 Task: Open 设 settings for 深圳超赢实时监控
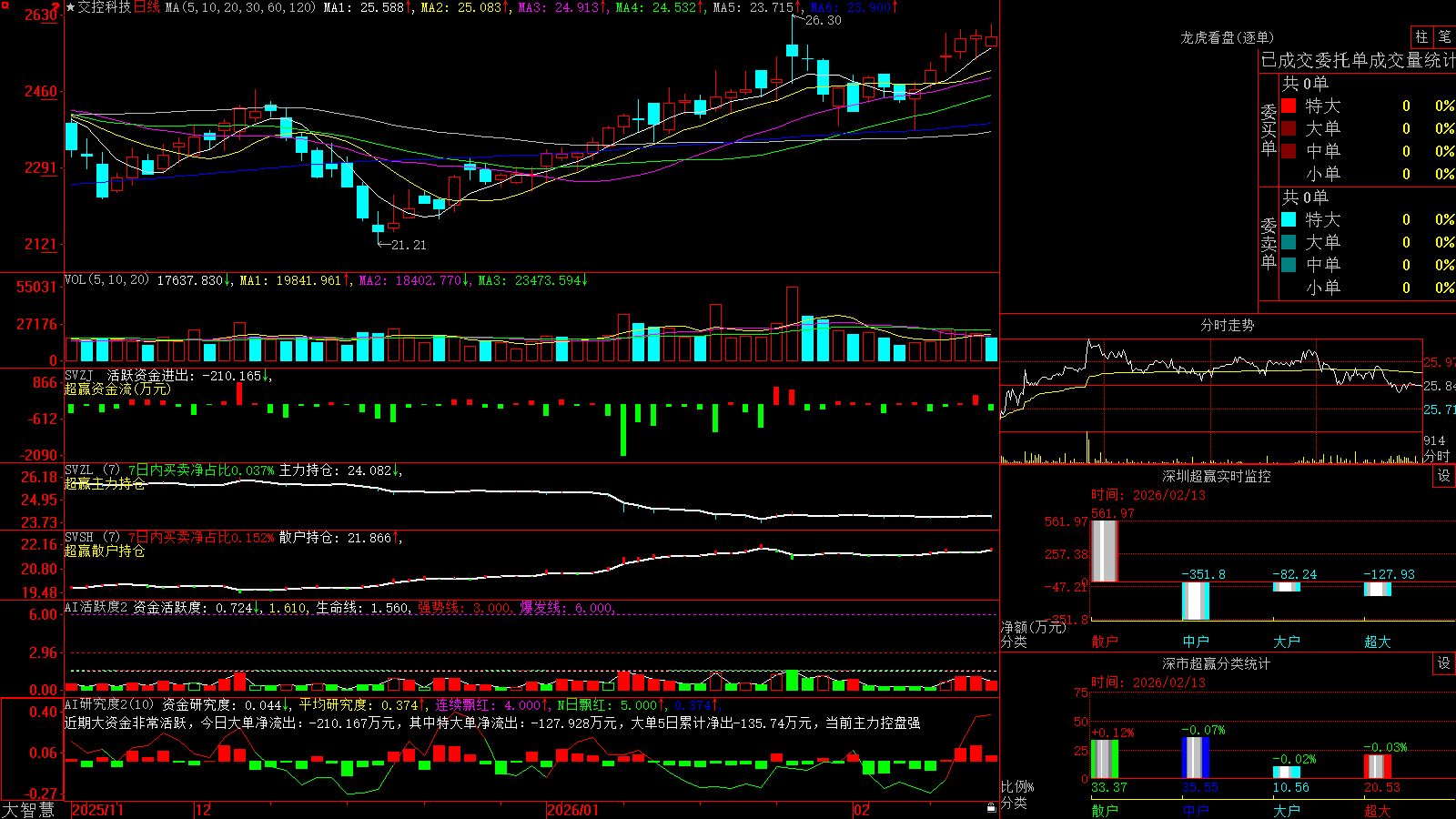click(1444, 476)
